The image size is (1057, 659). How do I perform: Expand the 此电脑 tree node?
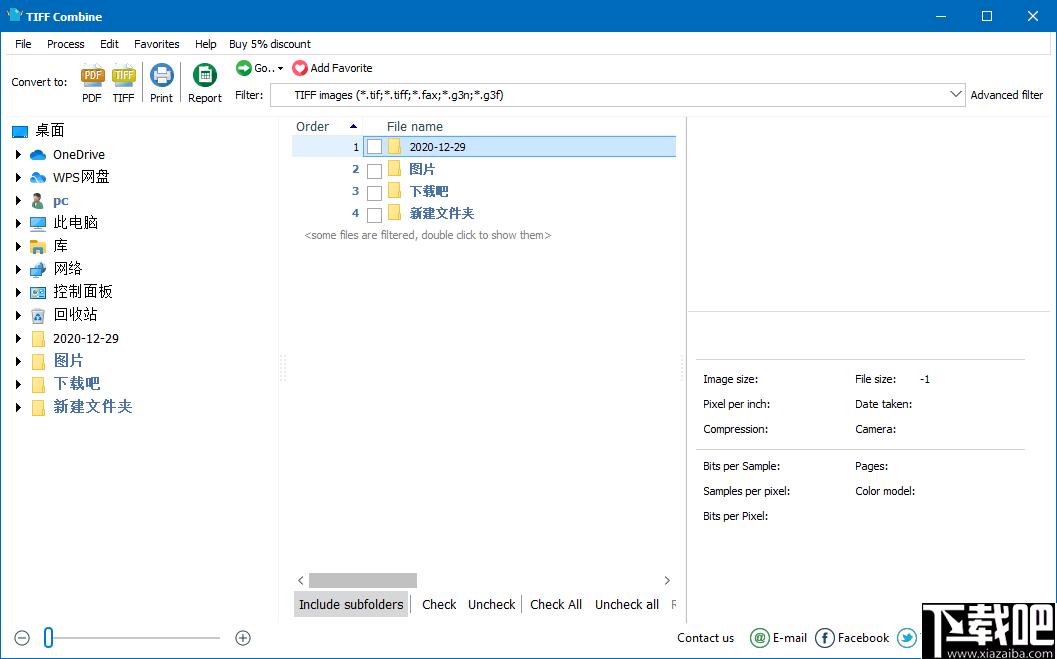[x=18, y=223]
